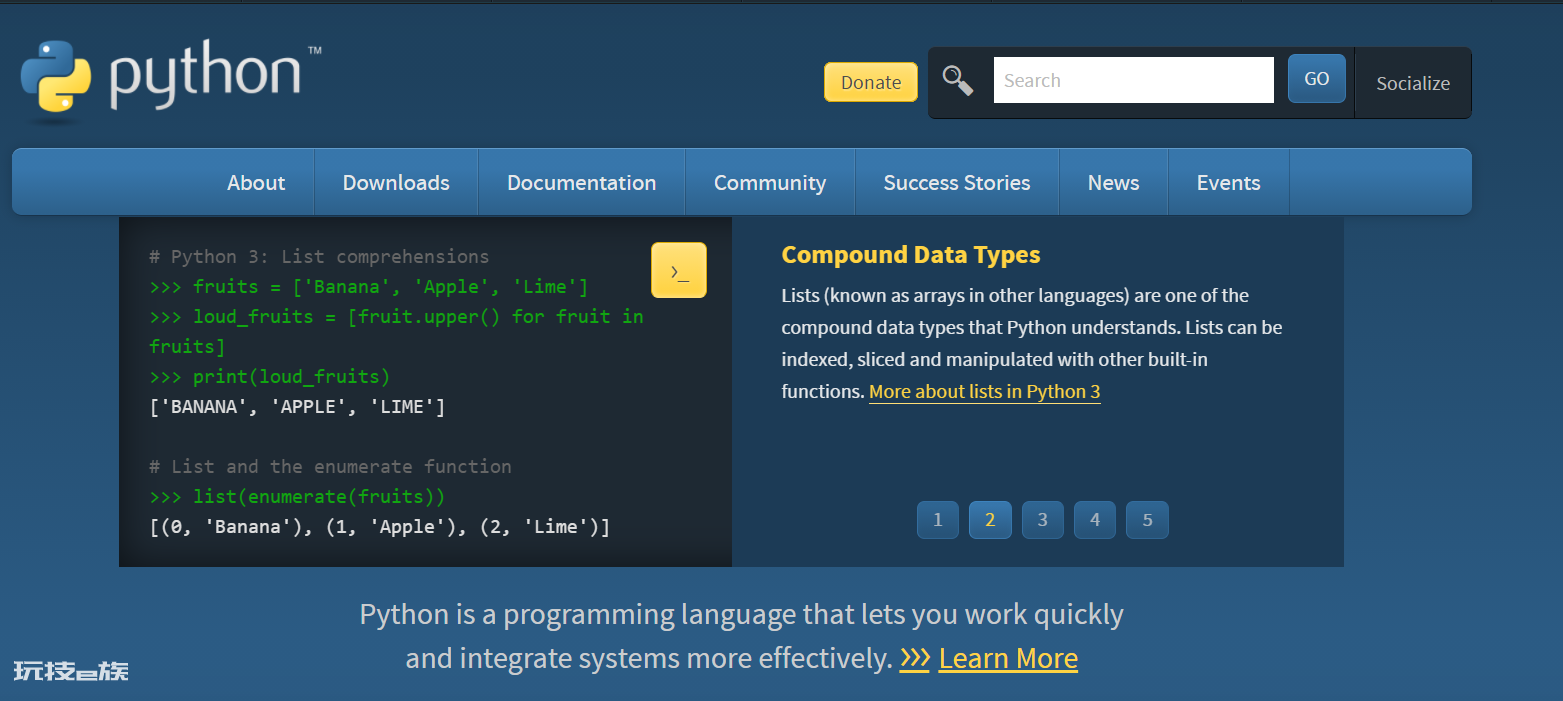This screenshot has height=701, width=1563.
Task: Open the Events menu item
Action: point(1229,182)
